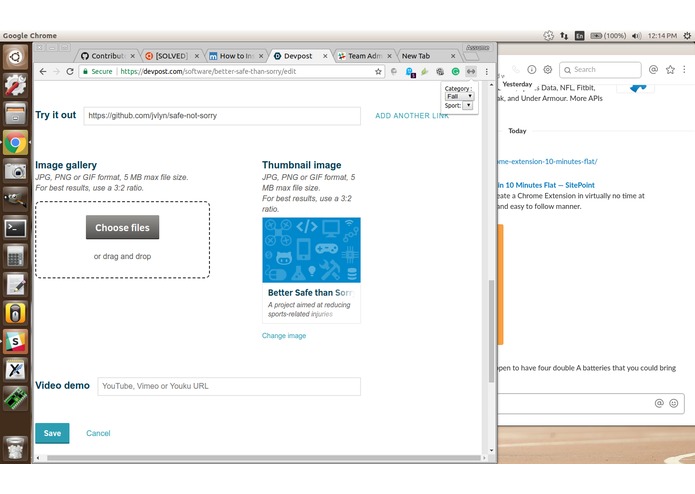695x494 pixels.
Task: Click the double-arrow extension icon in Chrome toolbar
Action: click(x=471, y=71)
